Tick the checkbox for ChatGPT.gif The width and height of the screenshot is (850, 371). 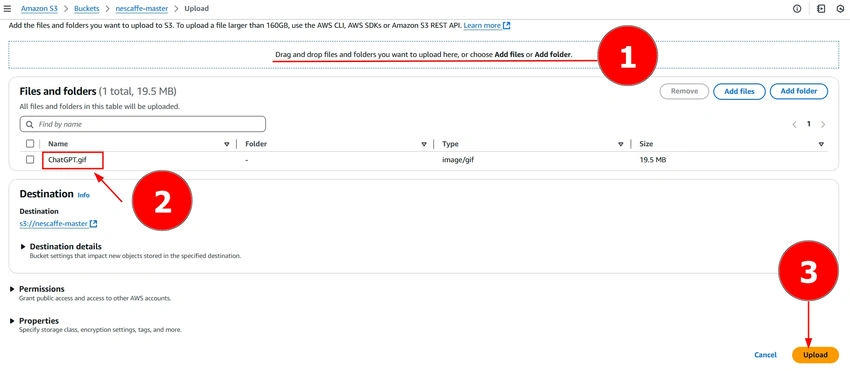pos(30,159)
